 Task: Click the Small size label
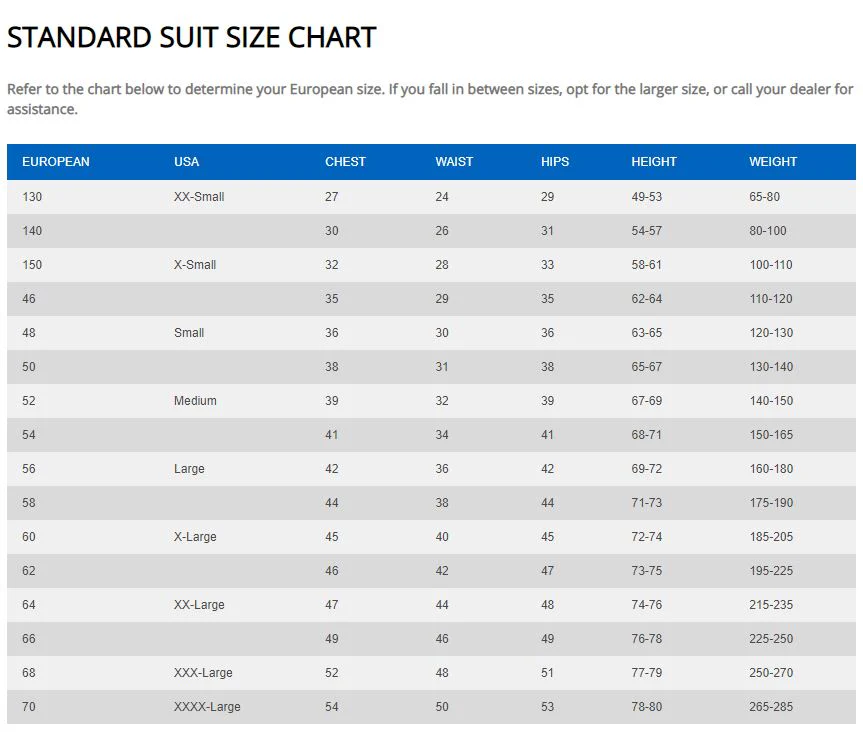(x=189, y=333)
